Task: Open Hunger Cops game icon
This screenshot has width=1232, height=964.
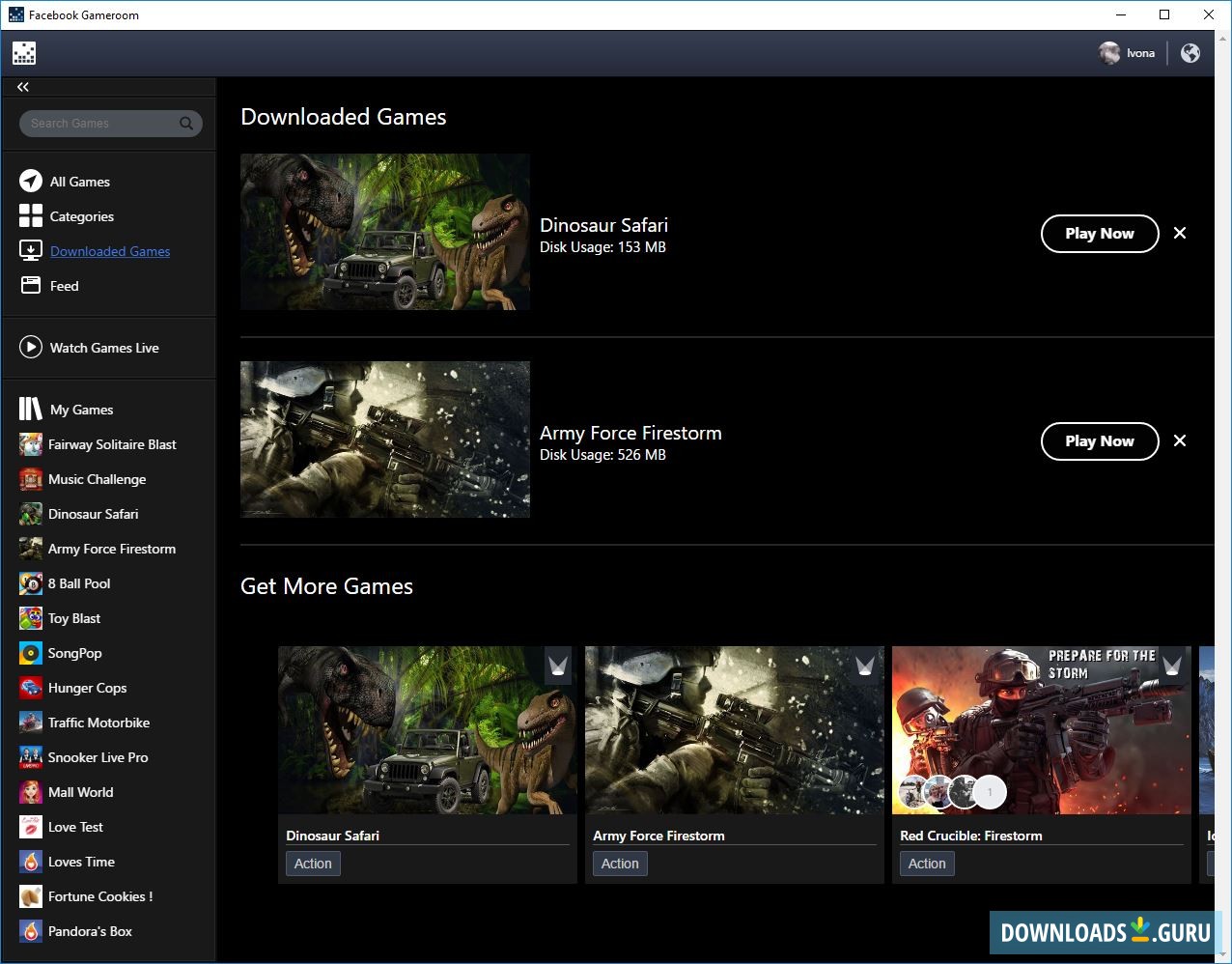Action: 31,688
